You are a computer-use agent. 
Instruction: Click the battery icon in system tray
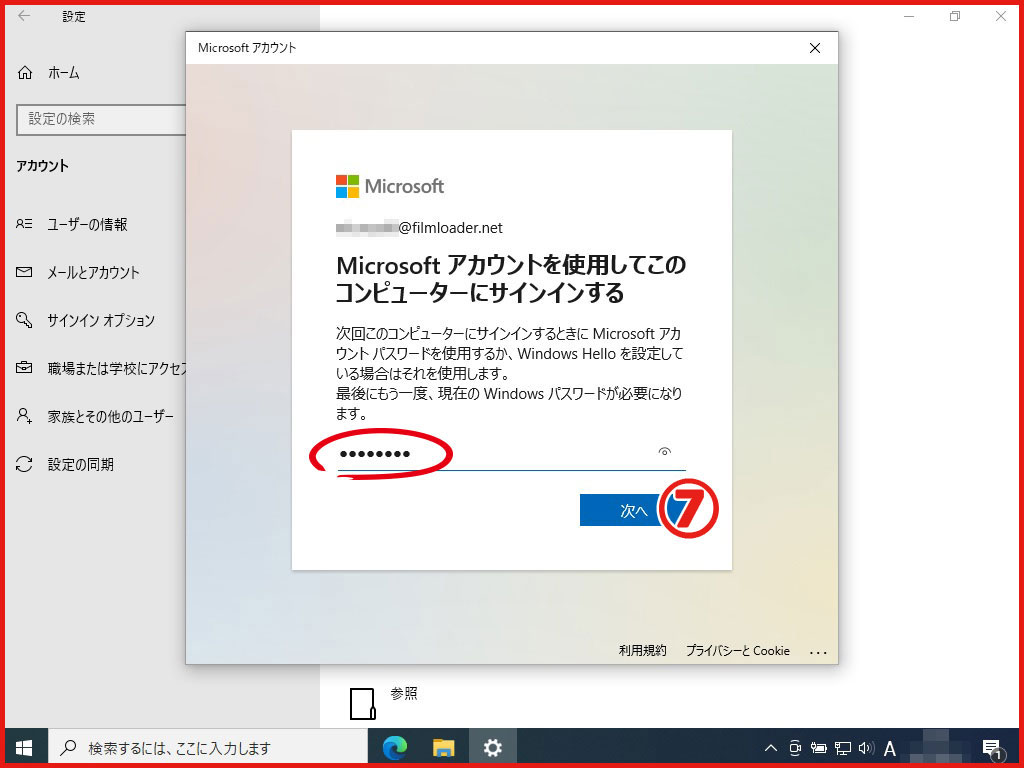click(x=818, y=748)
